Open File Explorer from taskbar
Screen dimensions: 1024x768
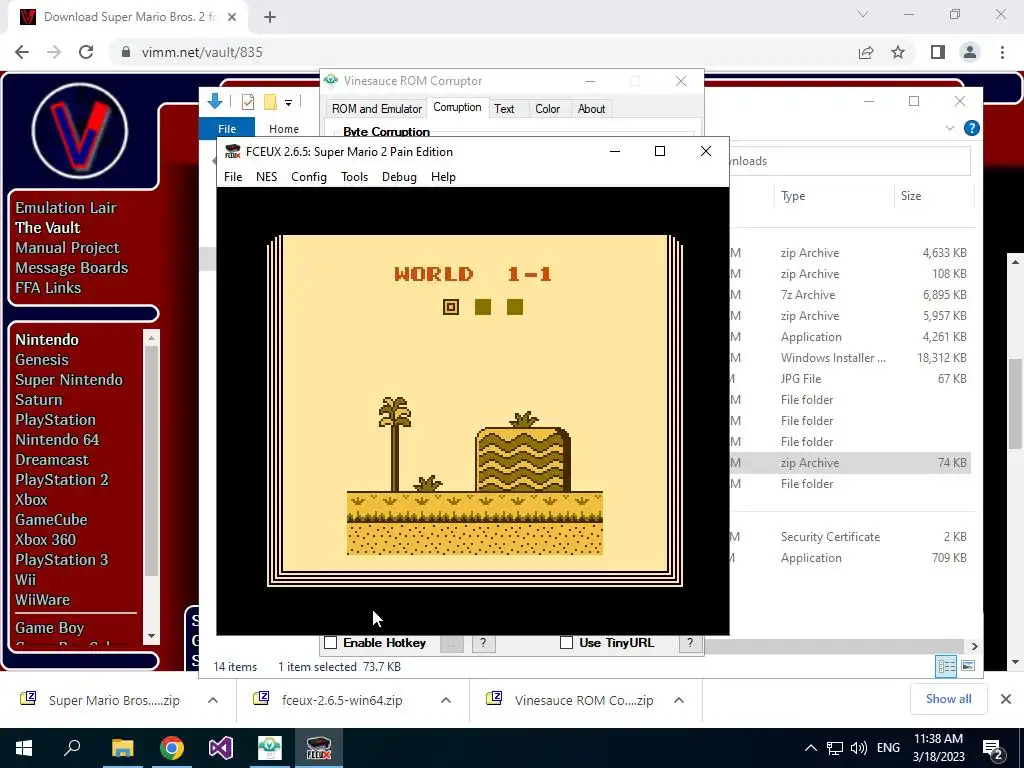(x=122, y=748)
